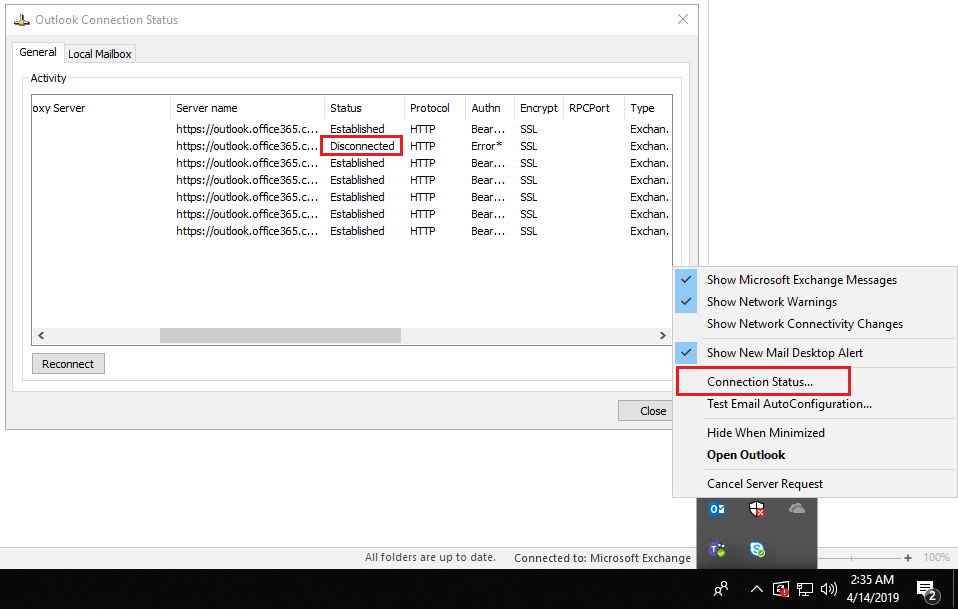Enable Show Network Connectivity Changes
958x609 pixels.
click(815, 324)
